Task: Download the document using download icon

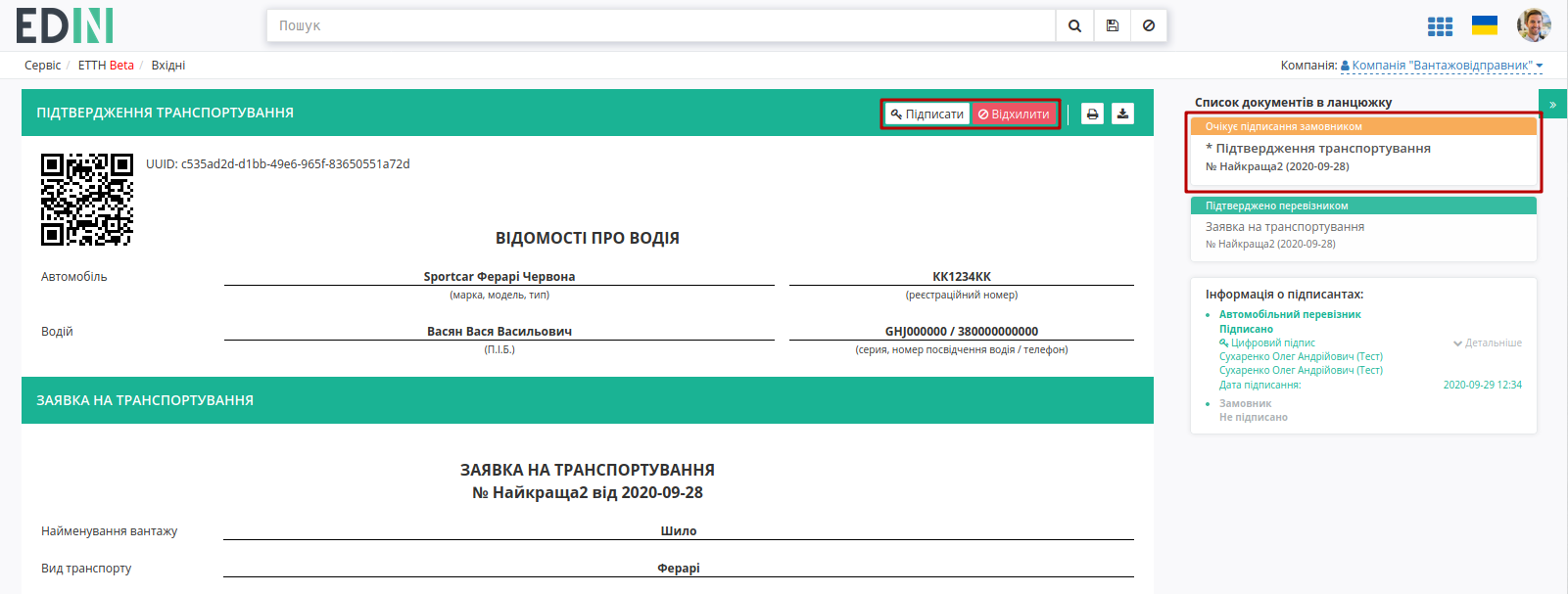Action: tap(1122, 114)
